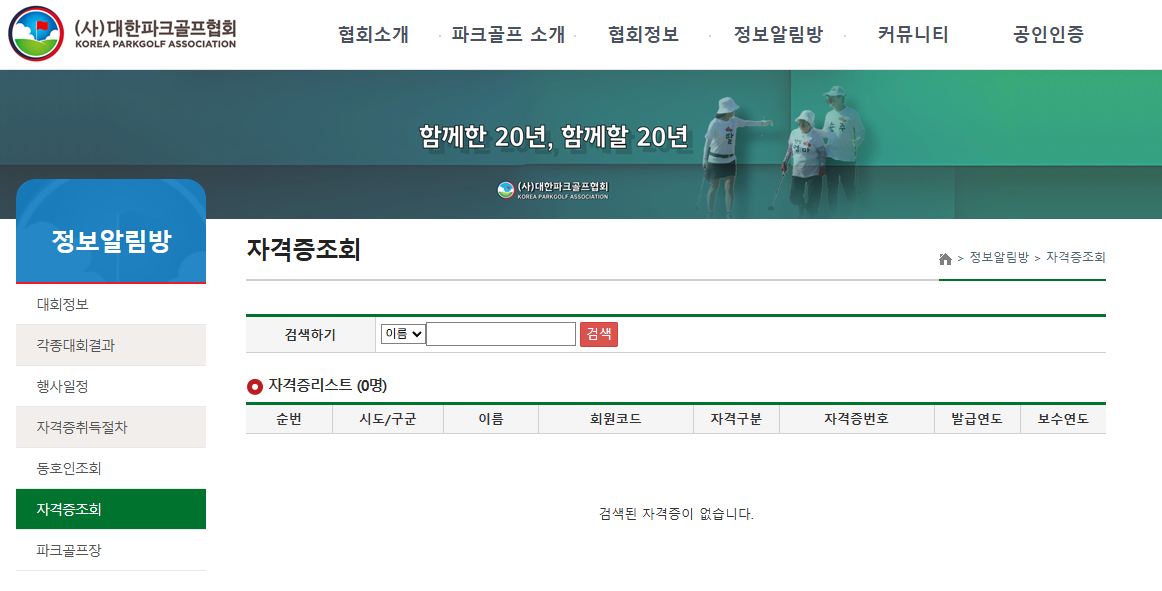The height and width of the screenshot is (591, 1162).
Task: Select the active 자격증조회 sidebar item
Action: pos(69,509)
